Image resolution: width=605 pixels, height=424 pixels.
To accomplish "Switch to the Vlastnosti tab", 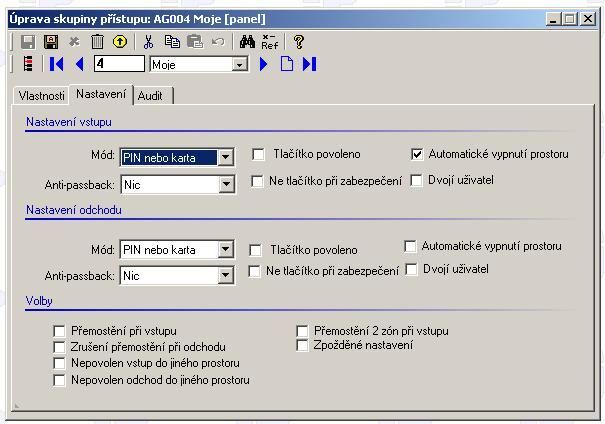I will (42, 95).
